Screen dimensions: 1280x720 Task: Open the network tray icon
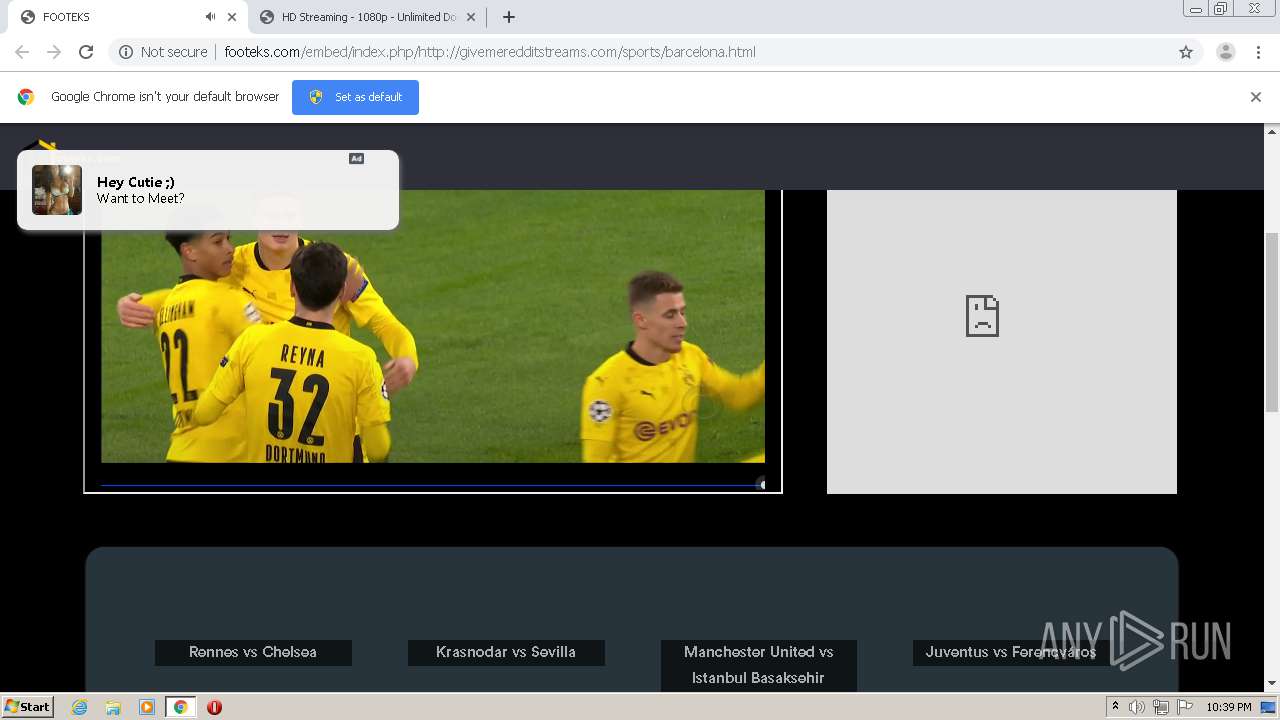coord(1161,707)
